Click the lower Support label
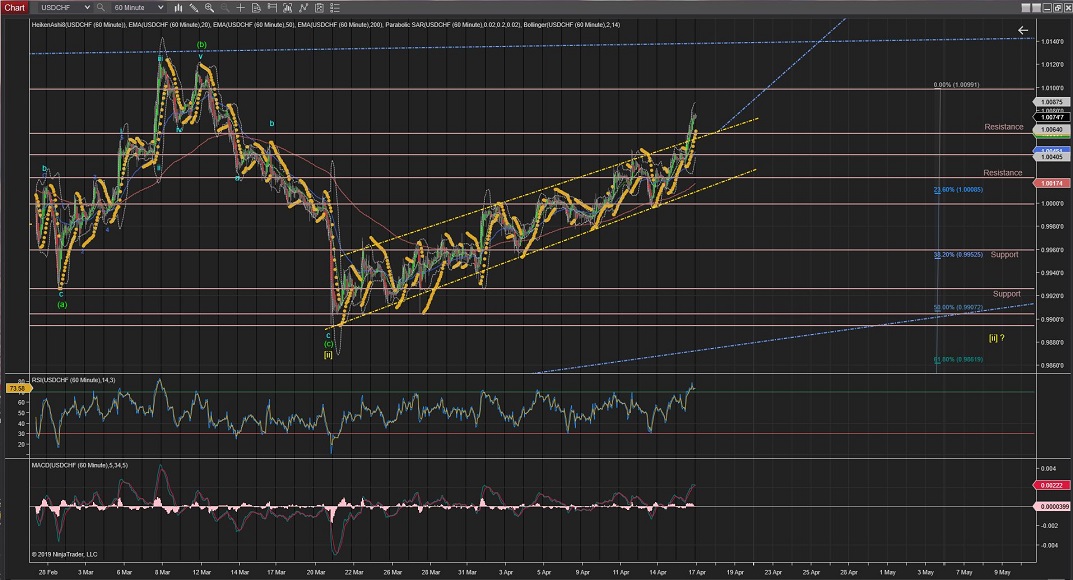 pyautogui.click(x=1007, y=293)
